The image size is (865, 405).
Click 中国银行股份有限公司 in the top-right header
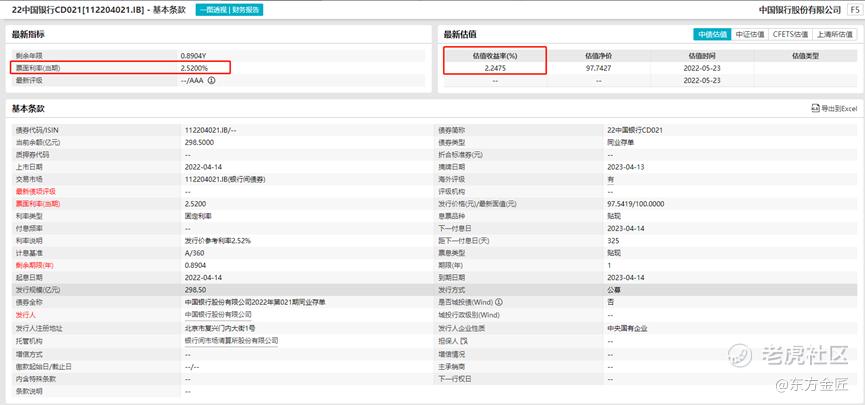pyautogui.click(x=800, y=10)
